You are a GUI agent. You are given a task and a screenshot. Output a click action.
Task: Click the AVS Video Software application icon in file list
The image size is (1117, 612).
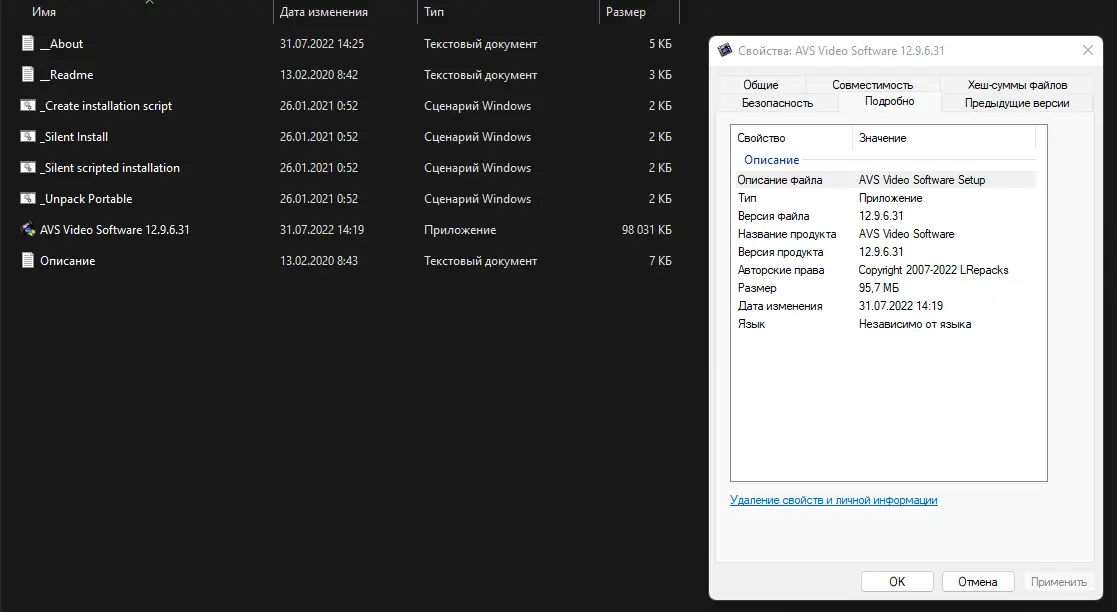pos(28,229)
